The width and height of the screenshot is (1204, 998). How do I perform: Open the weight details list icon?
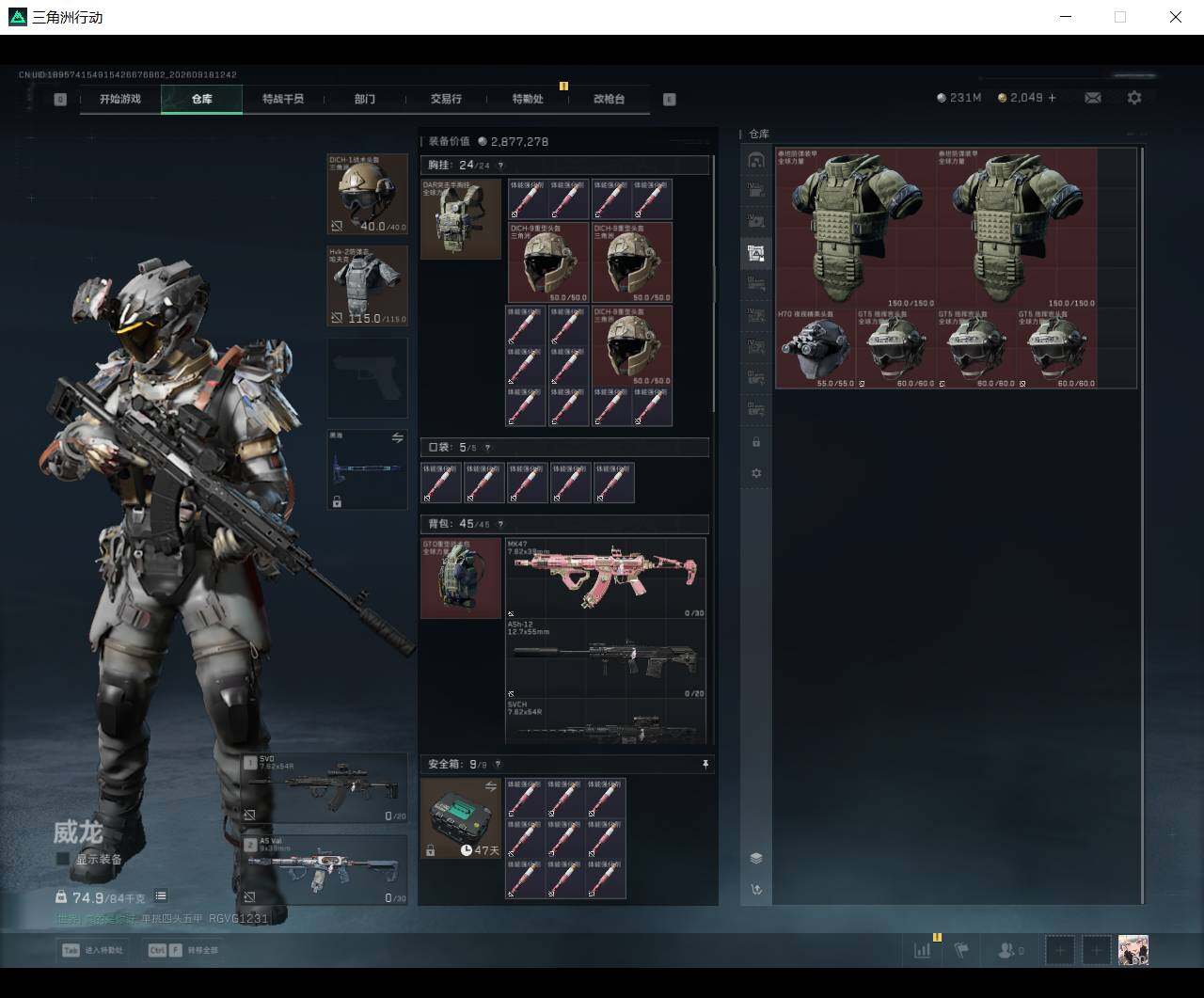coord(161,896)
